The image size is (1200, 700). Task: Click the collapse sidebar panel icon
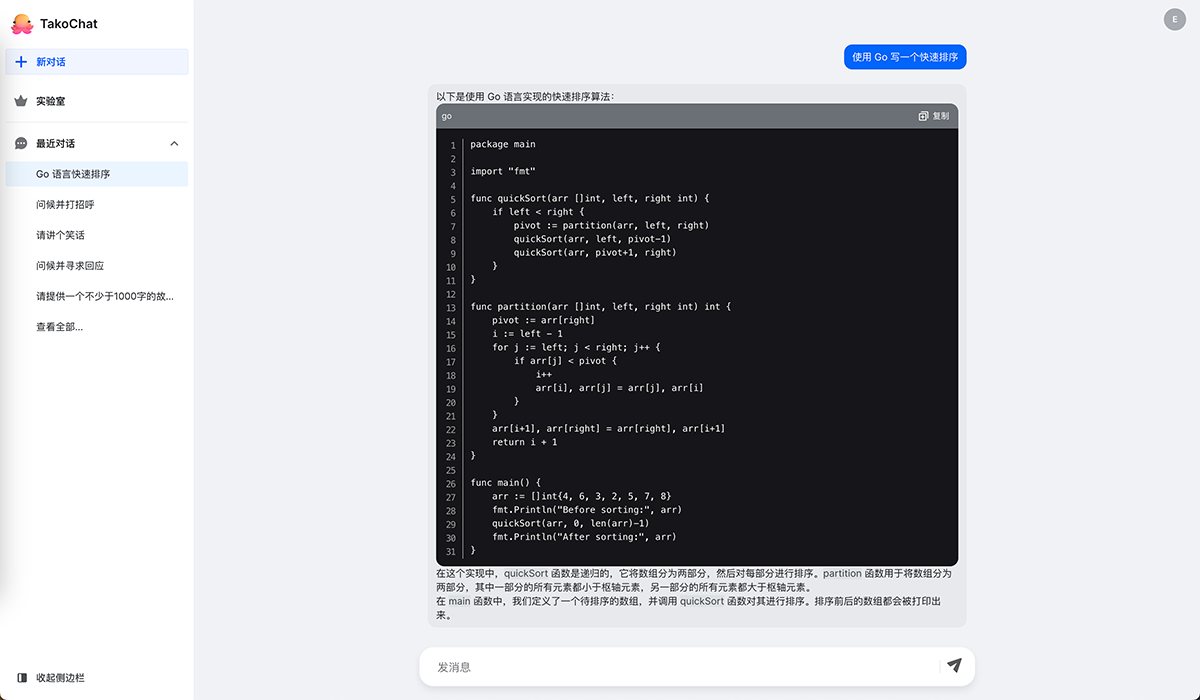[21, 678]
